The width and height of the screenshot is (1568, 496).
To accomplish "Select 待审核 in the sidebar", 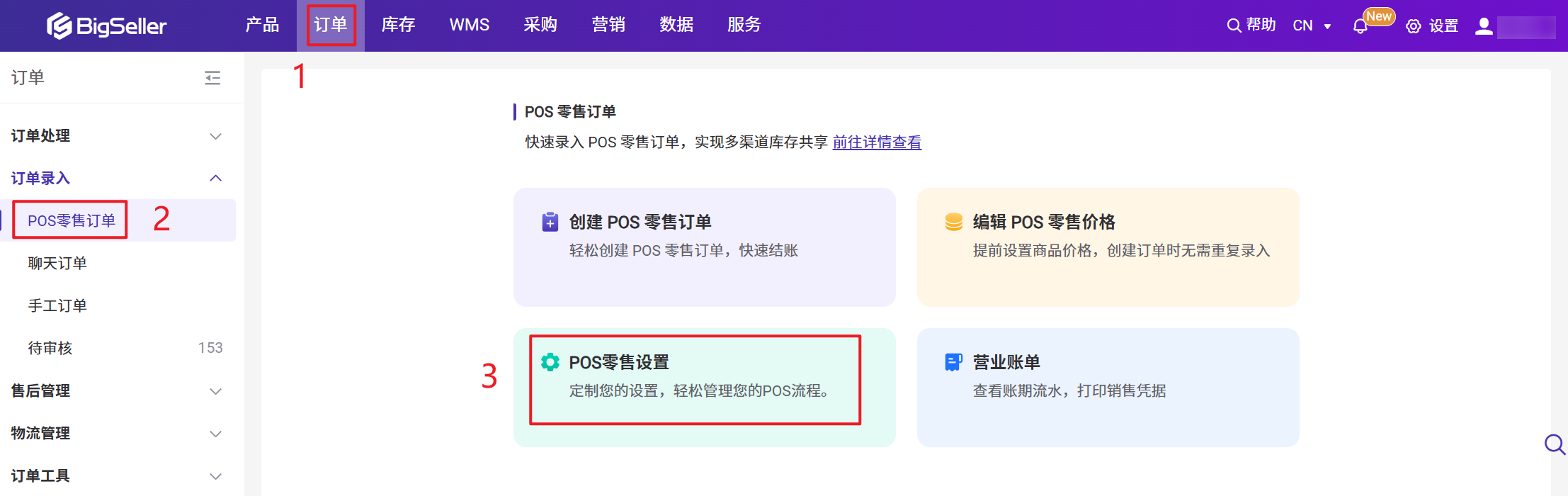I will (50, 348).
